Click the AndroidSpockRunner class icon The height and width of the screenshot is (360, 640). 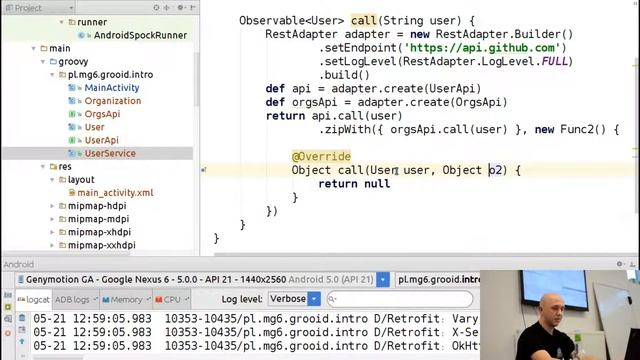coord(81,35)
